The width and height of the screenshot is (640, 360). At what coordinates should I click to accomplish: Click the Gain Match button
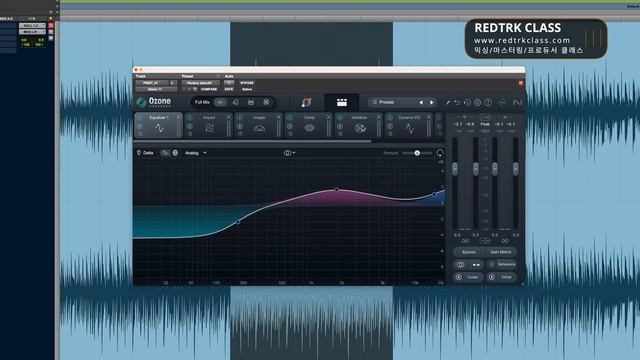pos(501,252)
